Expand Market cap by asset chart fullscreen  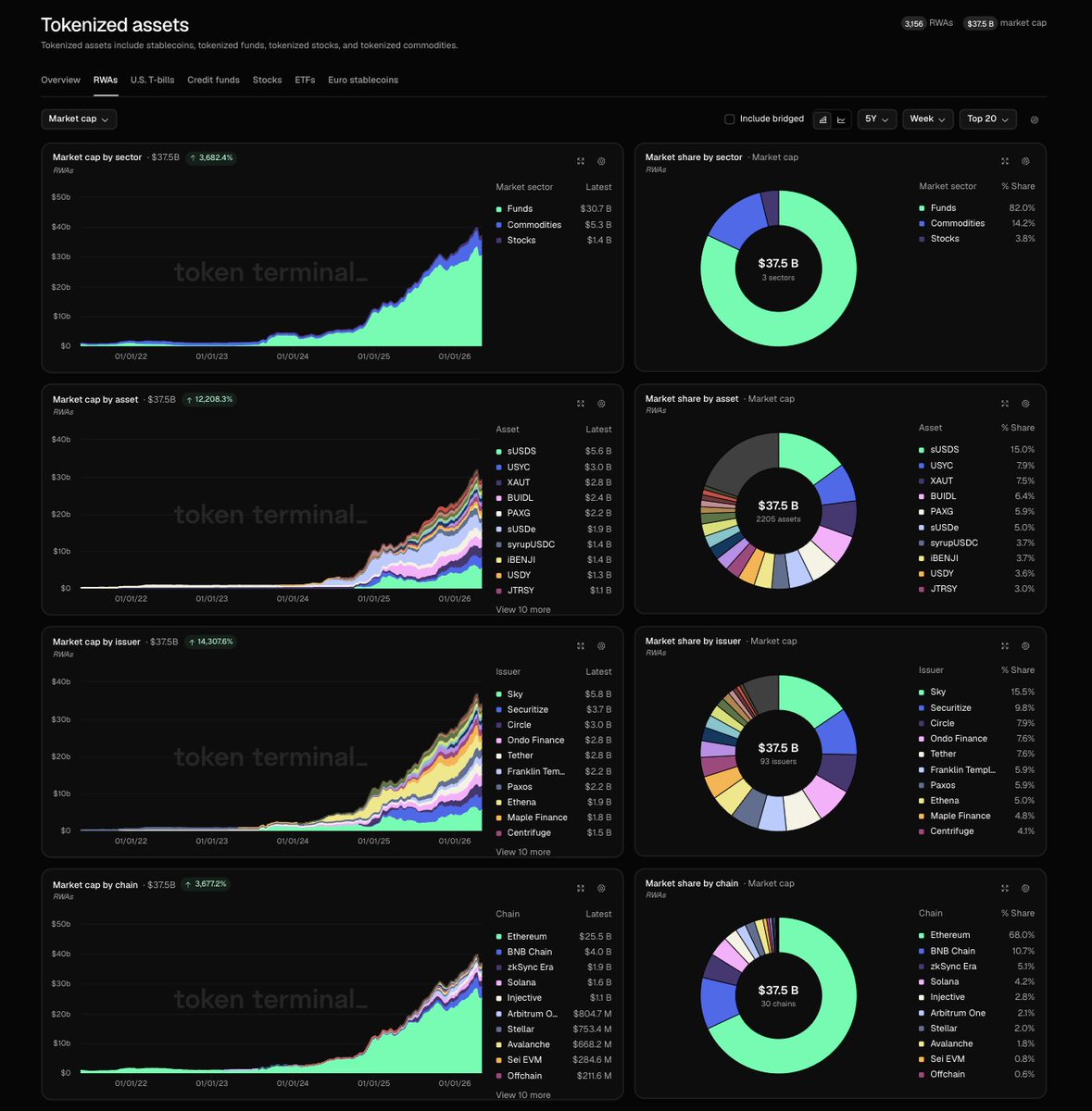click(581, 404)
